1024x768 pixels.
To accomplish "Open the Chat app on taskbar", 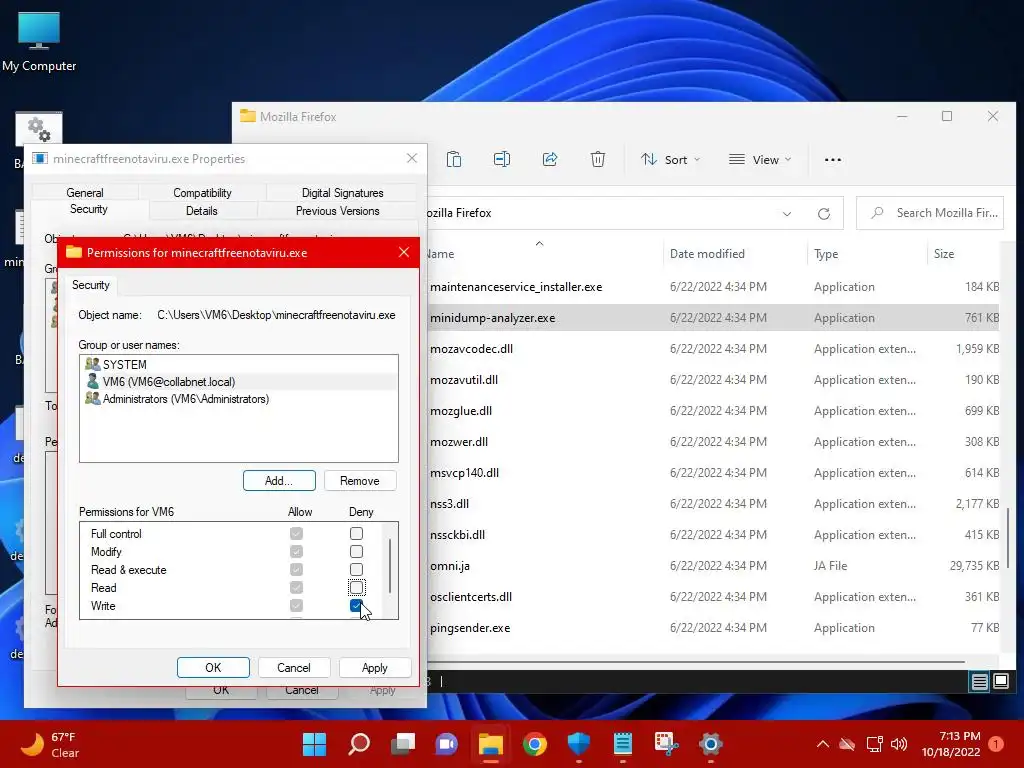I will 447,744.
